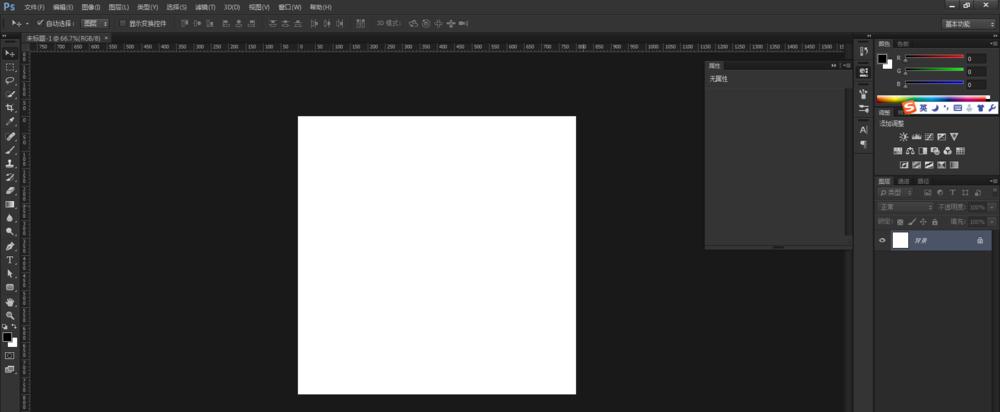Select the Move tool in the toolbox

(x=10, y=53)
